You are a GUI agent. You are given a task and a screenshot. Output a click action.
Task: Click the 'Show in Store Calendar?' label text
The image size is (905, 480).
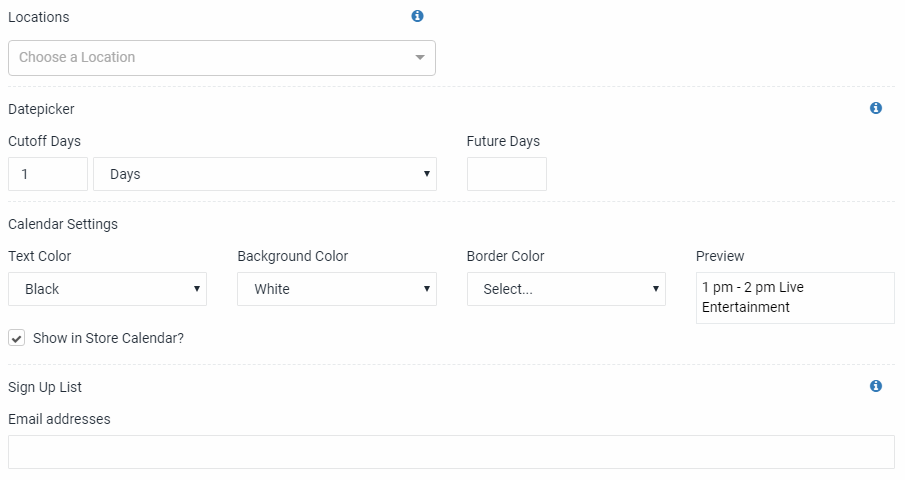[x=109, y=338]
